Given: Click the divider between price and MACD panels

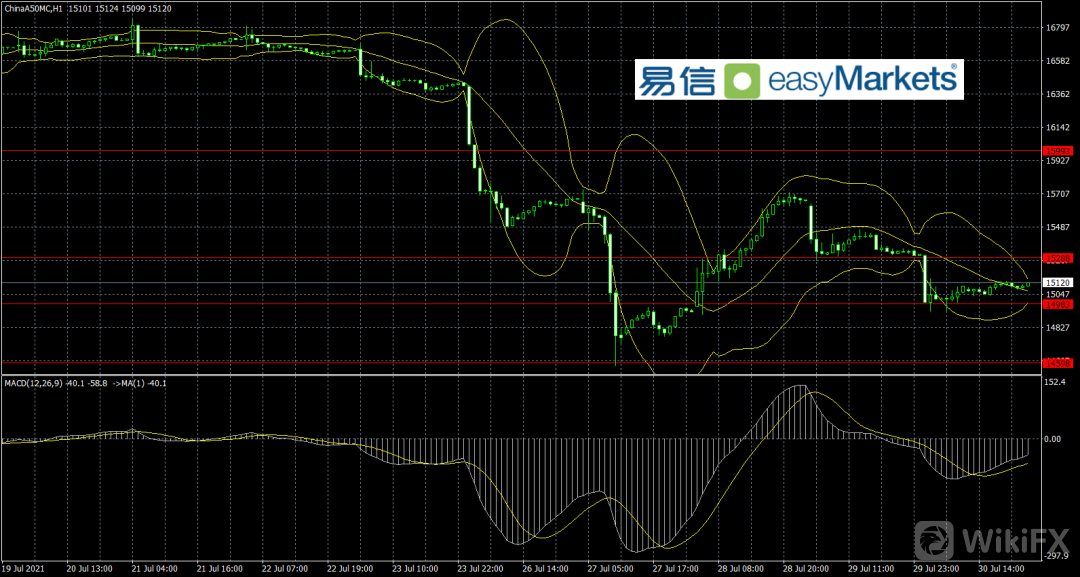Looking at the screenshot, I should click(x=520, y=375).
